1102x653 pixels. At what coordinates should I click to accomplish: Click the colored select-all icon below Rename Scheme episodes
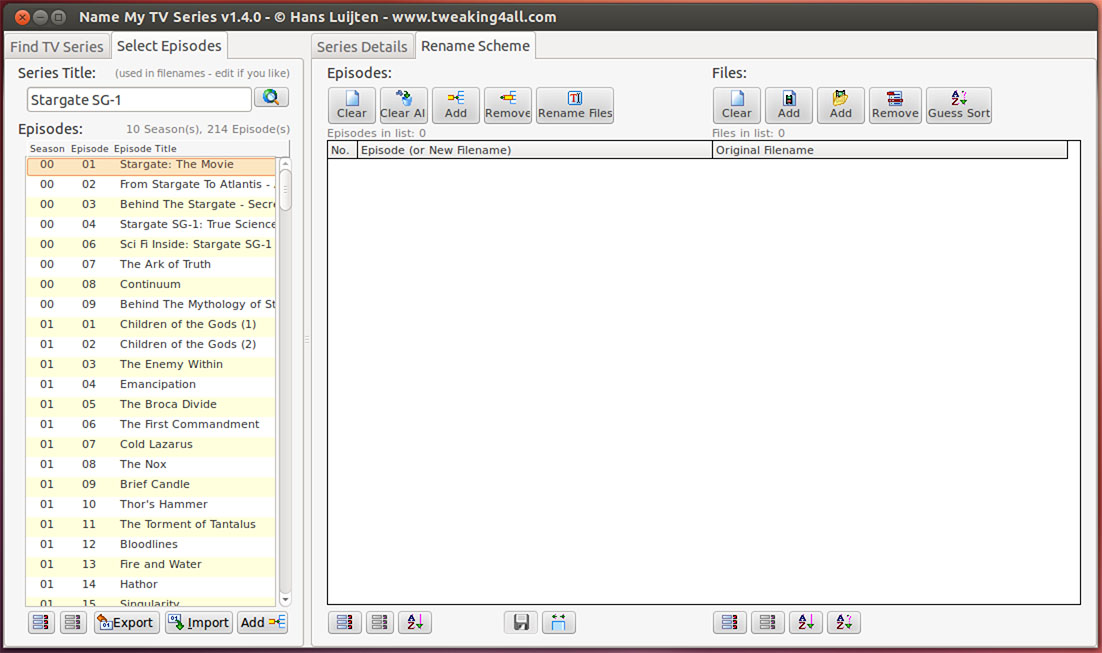click(344, 622)
